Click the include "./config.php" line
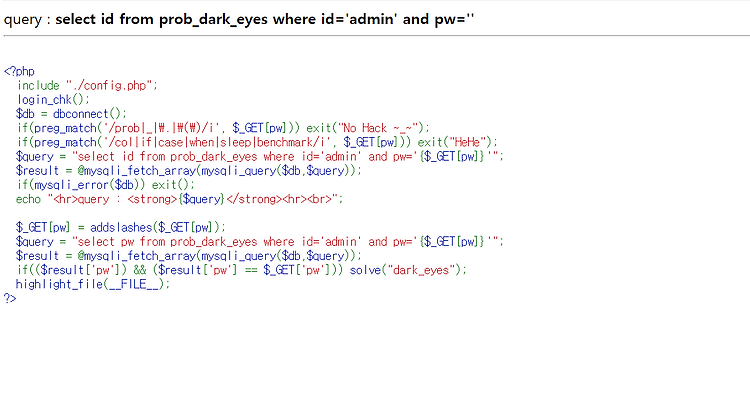This screenshot has width=750, height=397. (x=87, y=86)
